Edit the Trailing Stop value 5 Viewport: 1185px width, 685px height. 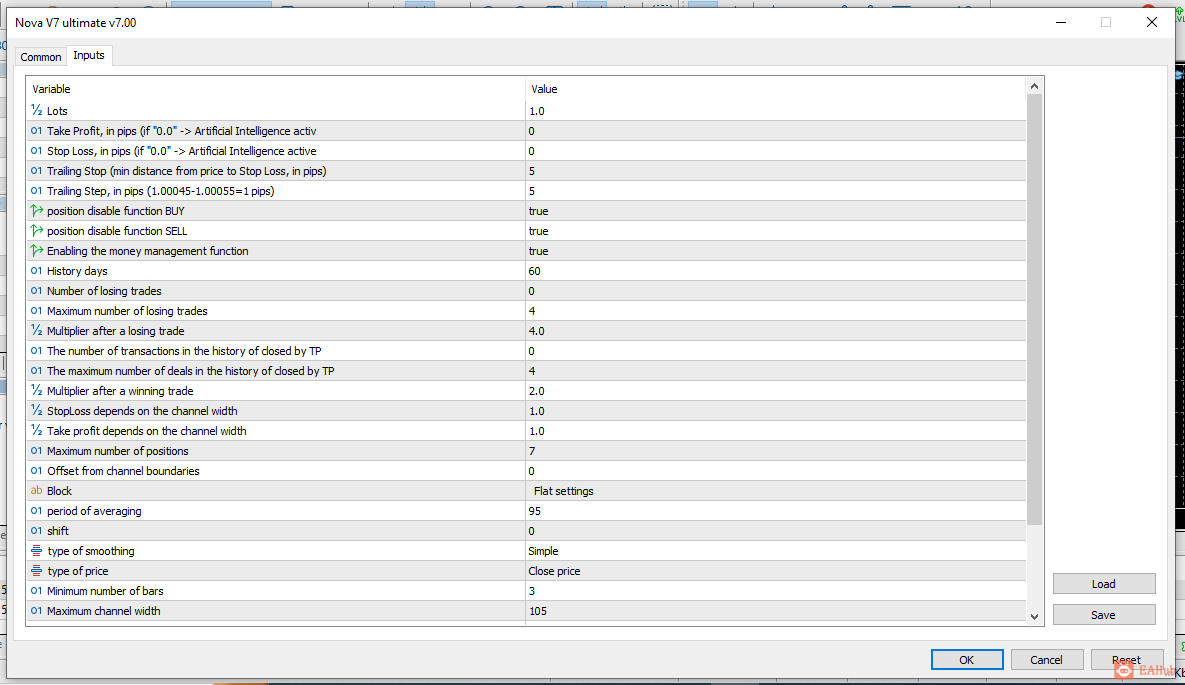(775, 171)
